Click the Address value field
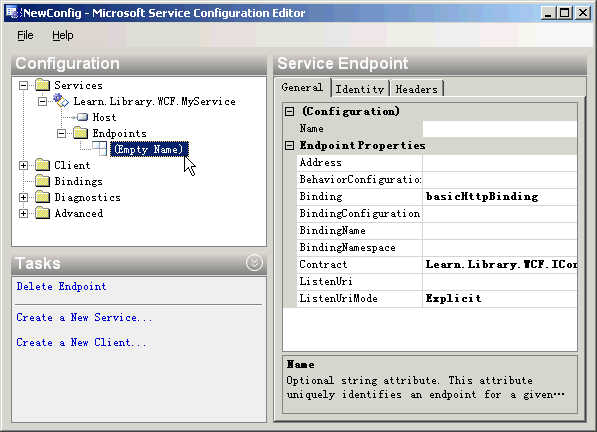The height and width of the screenshot is (432, 597). pyautogui.click(x=500, y=163)
